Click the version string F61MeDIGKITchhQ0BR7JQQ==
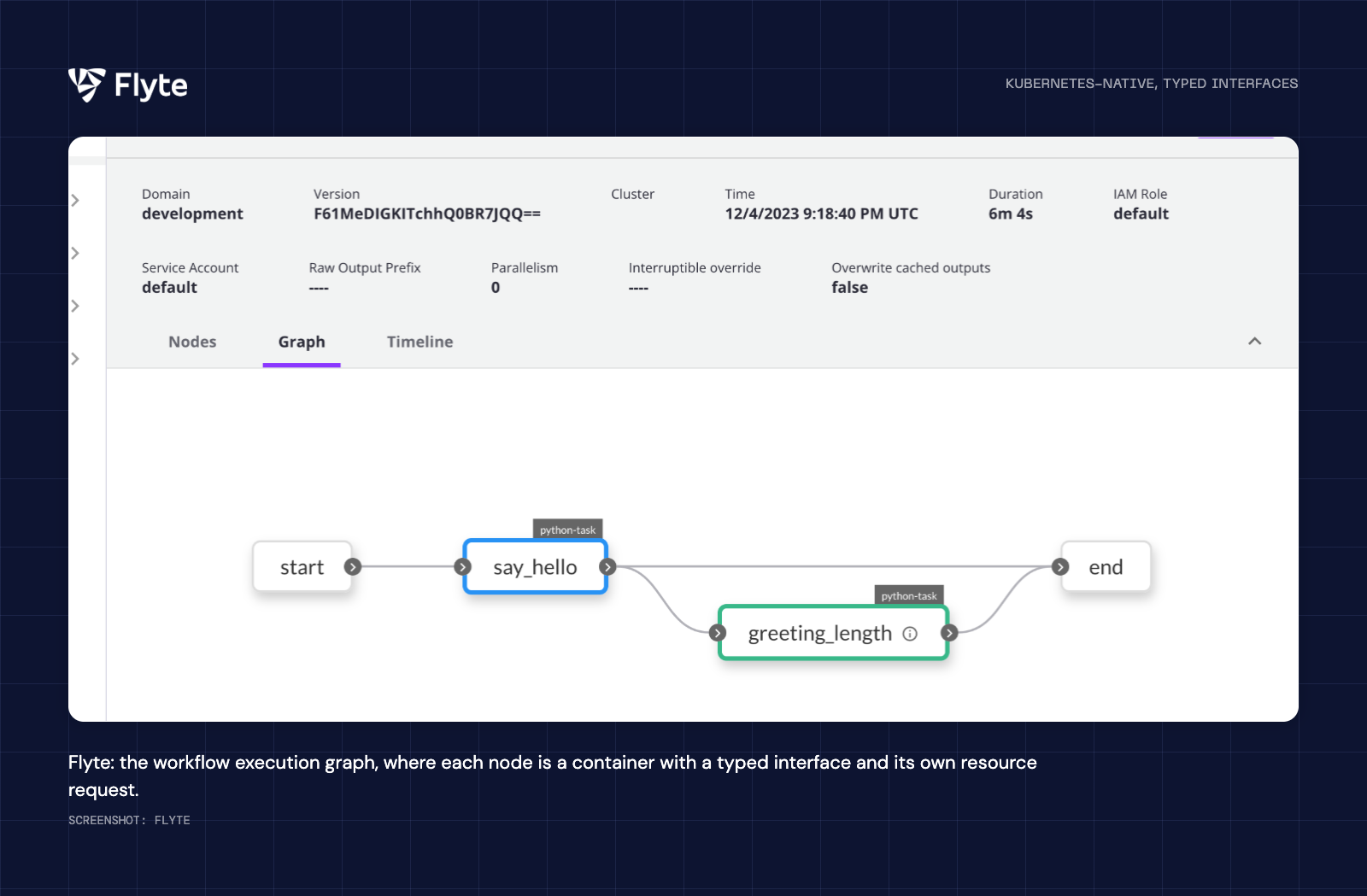The image size is (1367, 896). tap(427, 214)
